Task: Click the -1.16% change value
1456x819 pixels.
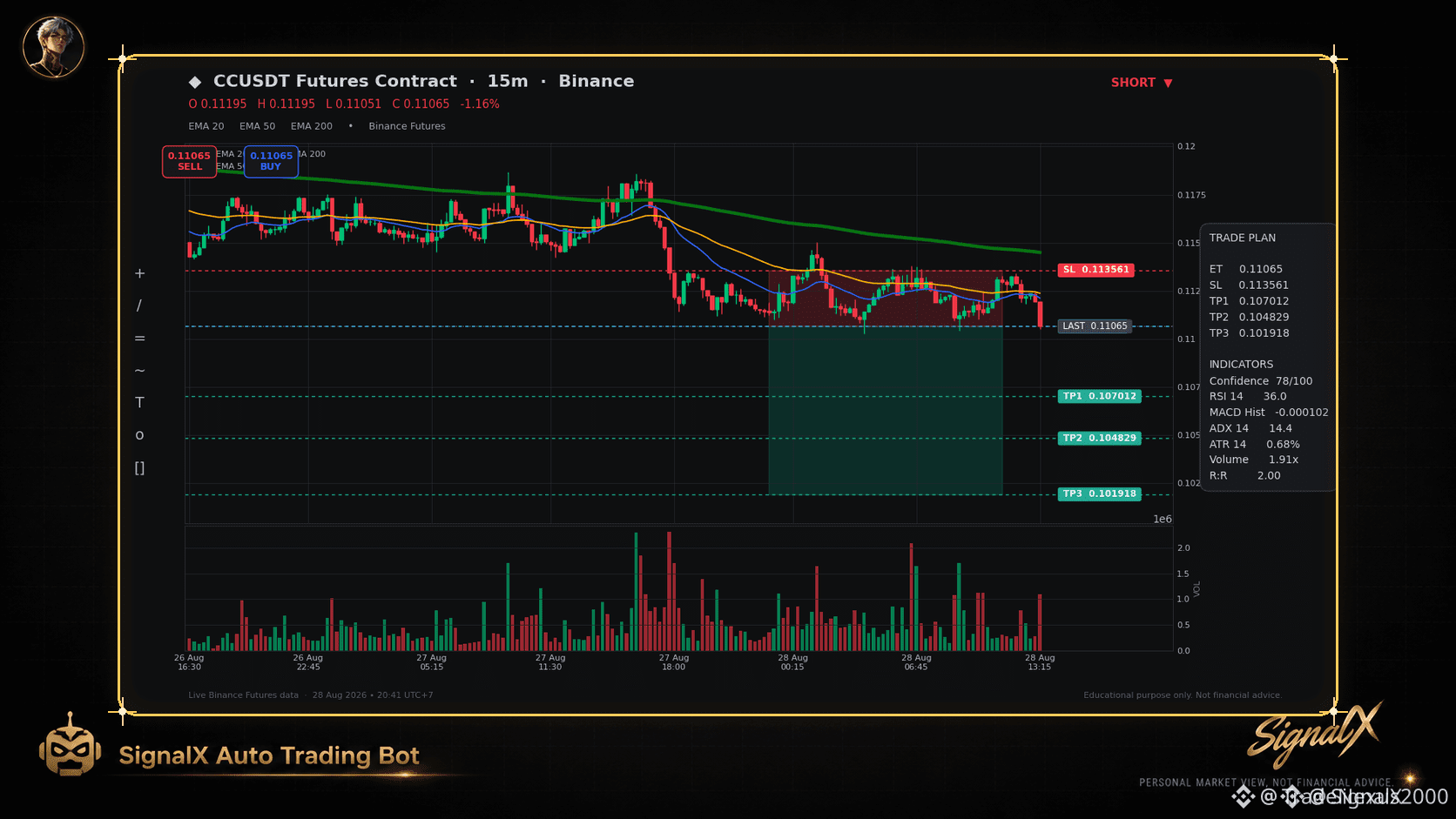Action: (x=480, y=104)
